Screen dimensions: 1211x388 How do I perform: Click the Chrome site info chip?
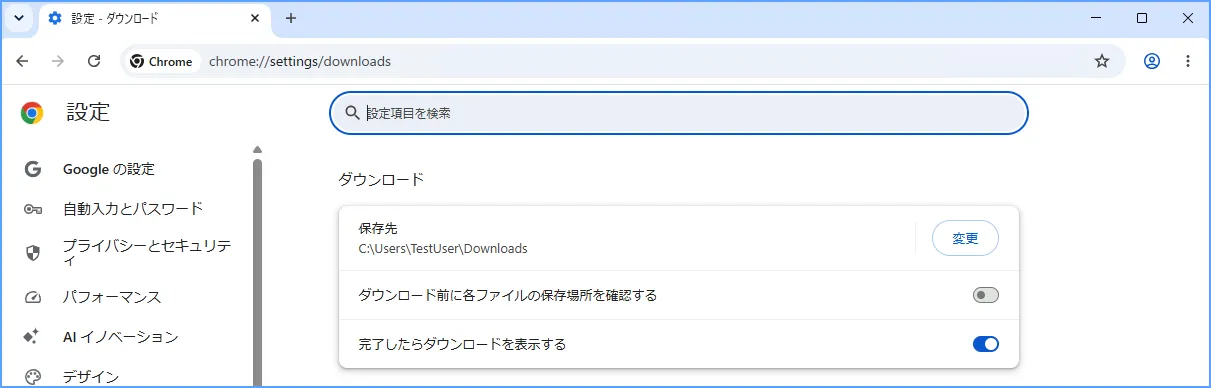(162, 61)
